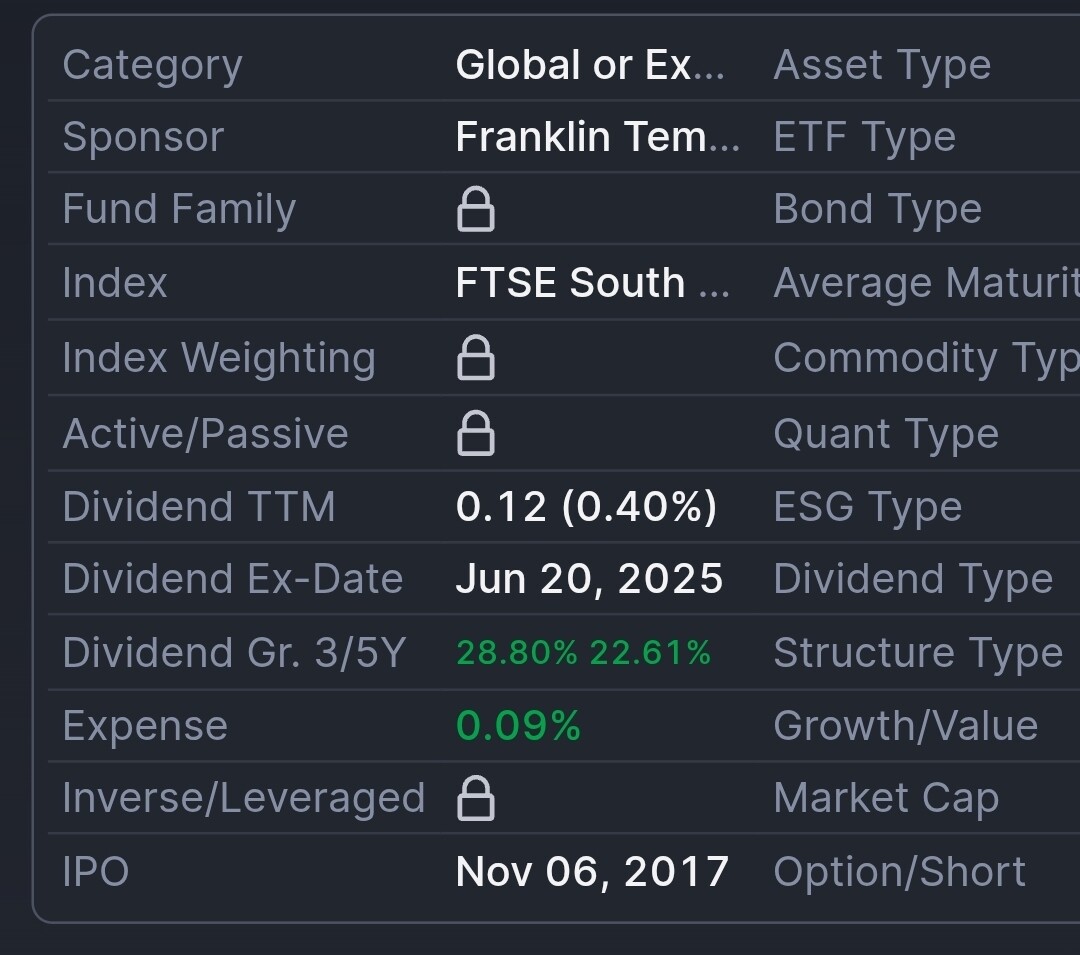
Task: Click the 28.80% 3-year dividend growth
Action: [517, 653]
